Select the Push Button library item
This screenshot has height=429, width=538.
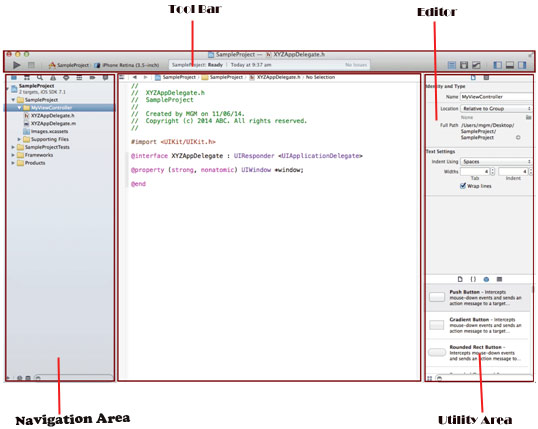[x=479, y=298]
